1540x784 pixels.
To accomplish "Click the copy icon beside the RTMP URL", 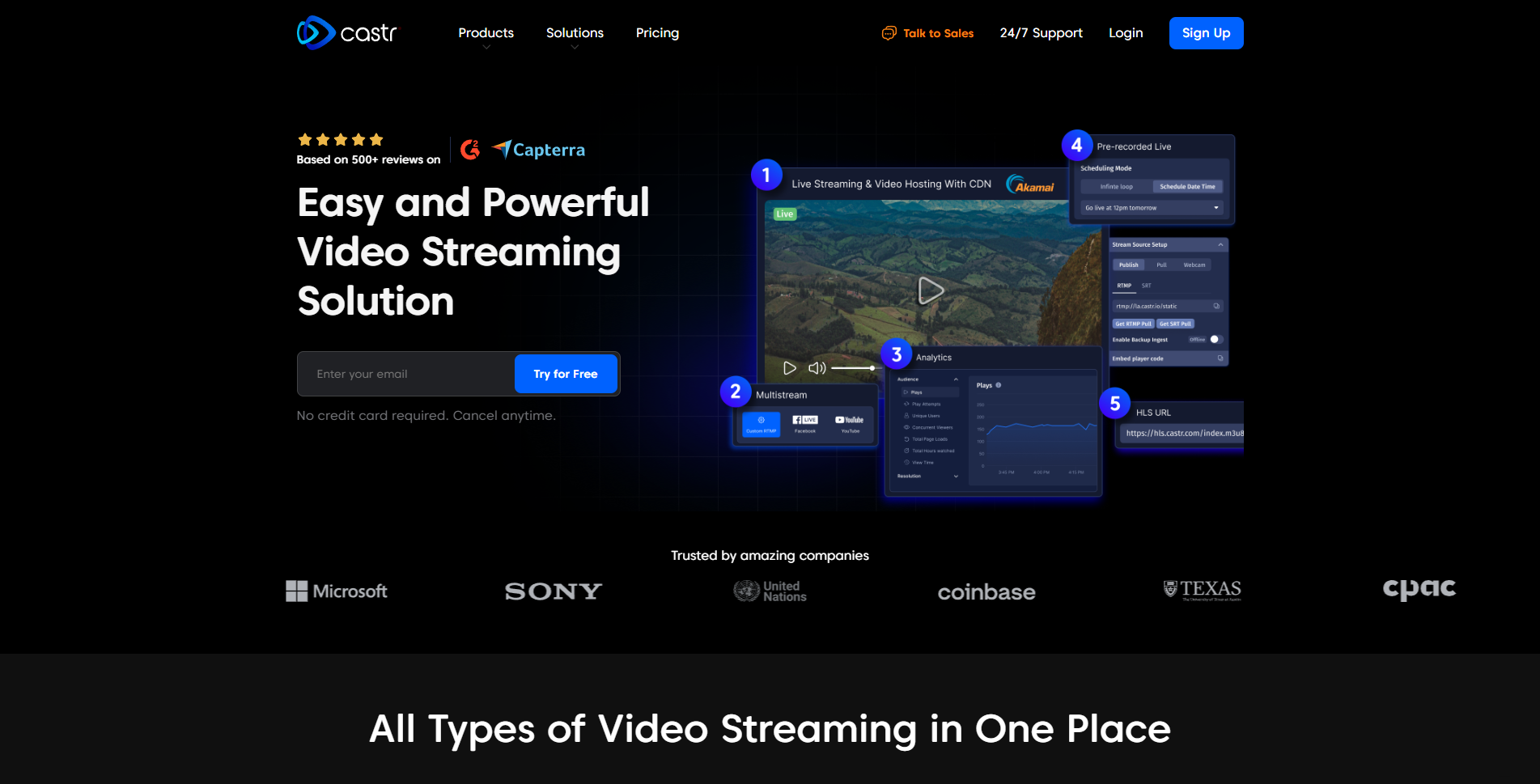I will coord(1216,306).
